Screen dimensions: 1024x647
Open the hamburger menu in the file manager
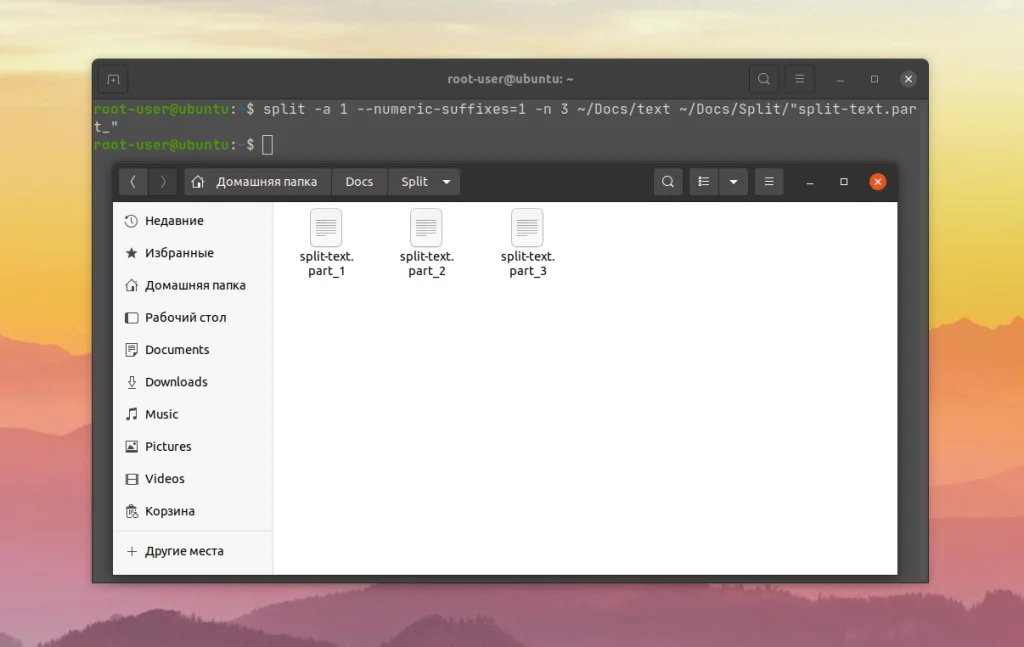768,182
